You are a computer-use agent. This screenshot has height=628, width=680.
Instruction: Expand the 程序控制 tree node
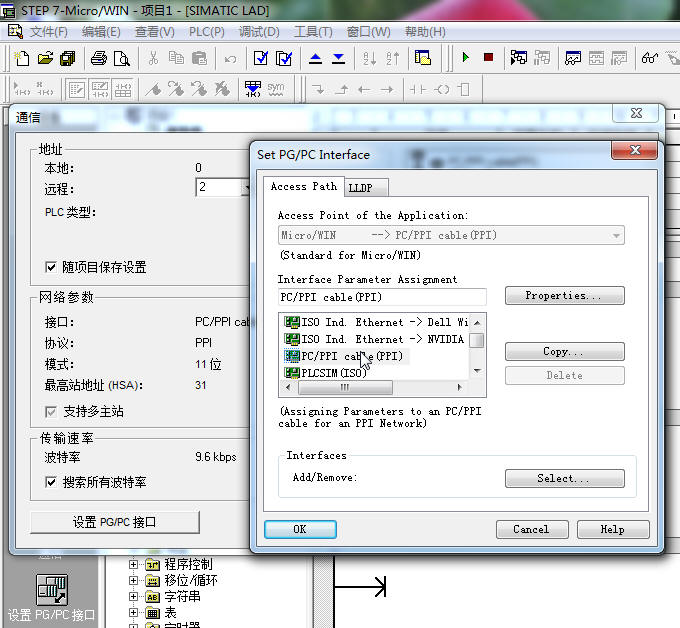pos(133,564)
